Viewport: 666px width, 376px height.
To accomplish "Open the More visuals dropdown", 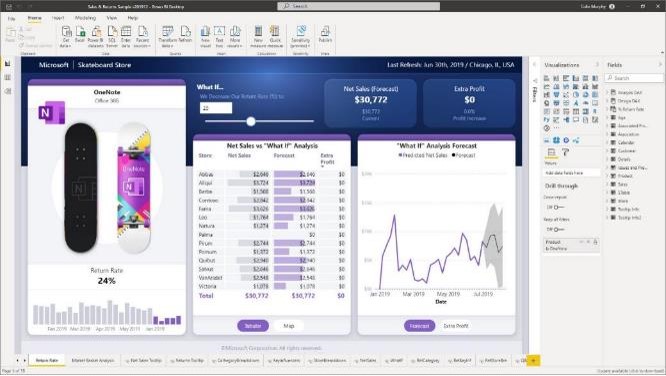I will [x=234, y=37].
